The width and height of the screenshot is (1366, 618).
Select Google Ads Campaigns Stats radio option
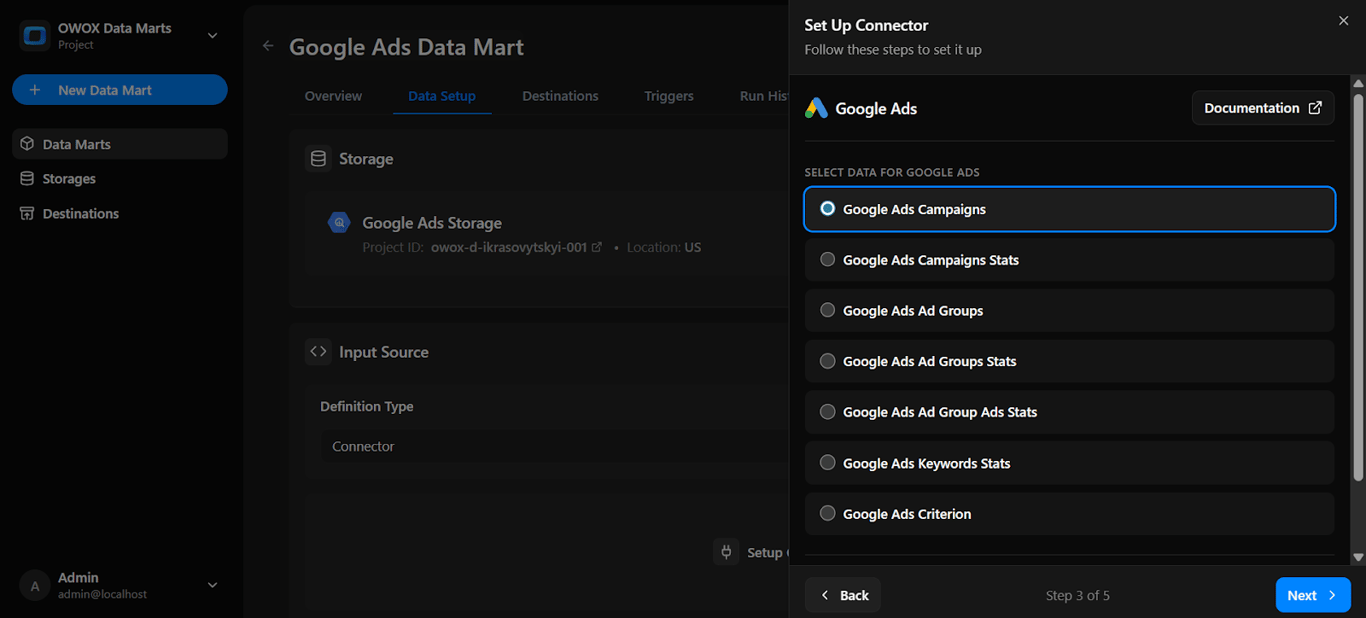pyautogui.click(x=1069, y=260)
